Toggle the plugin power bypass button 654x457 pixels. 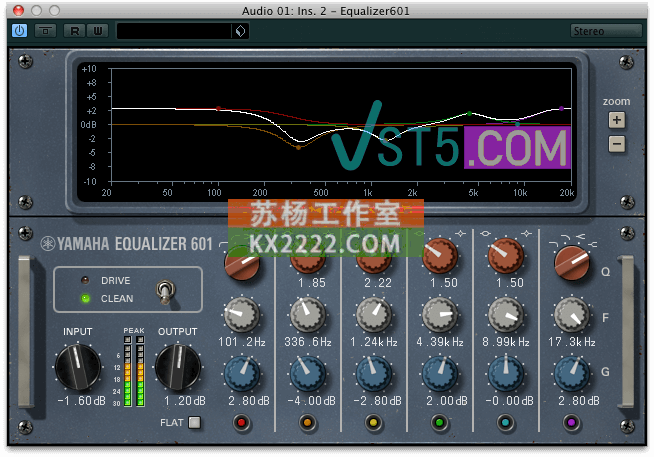pyautogui.click(x=19, y=31)
